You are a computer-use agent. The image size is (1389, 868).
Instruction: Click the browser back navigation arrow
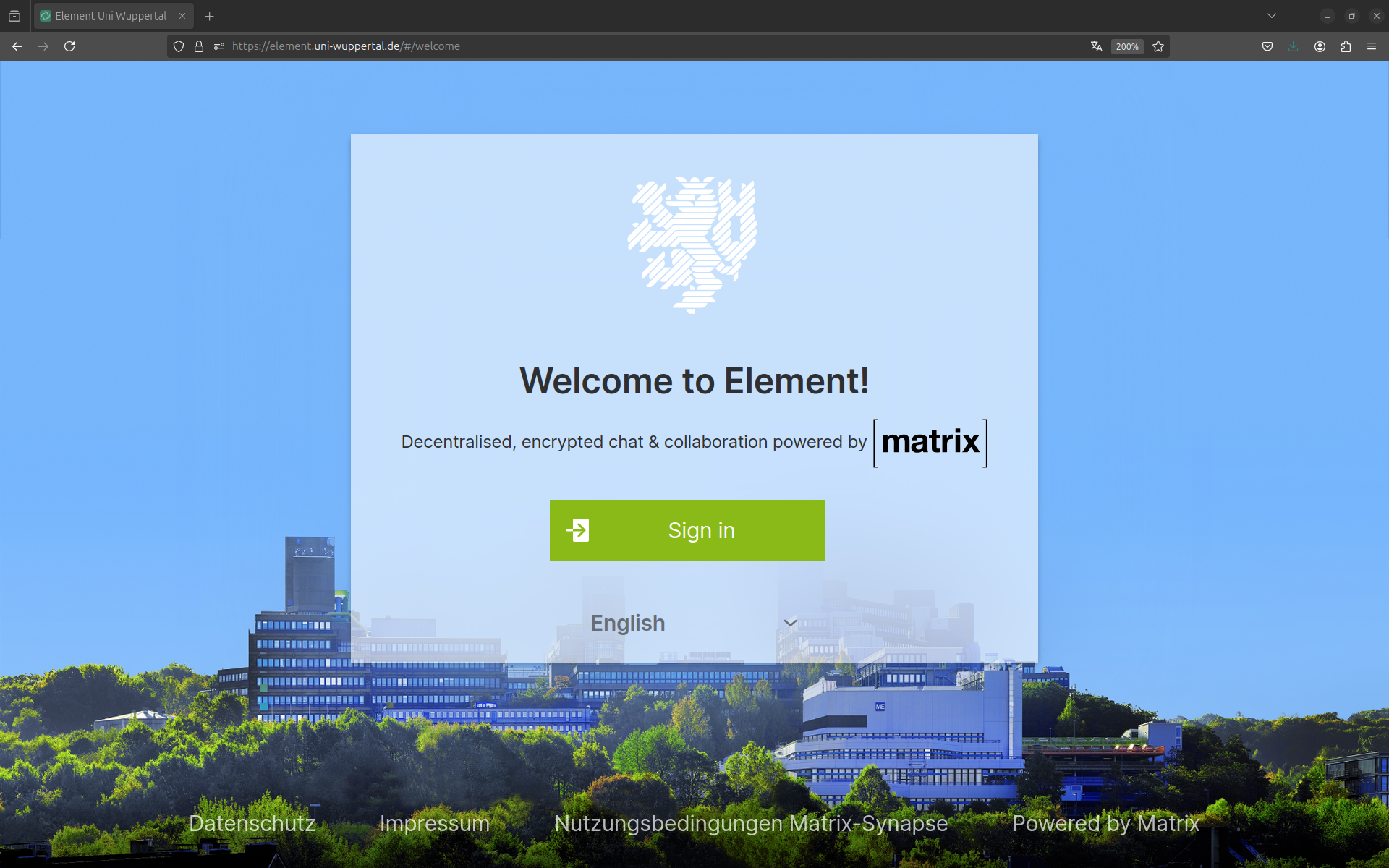click(17, 46)
